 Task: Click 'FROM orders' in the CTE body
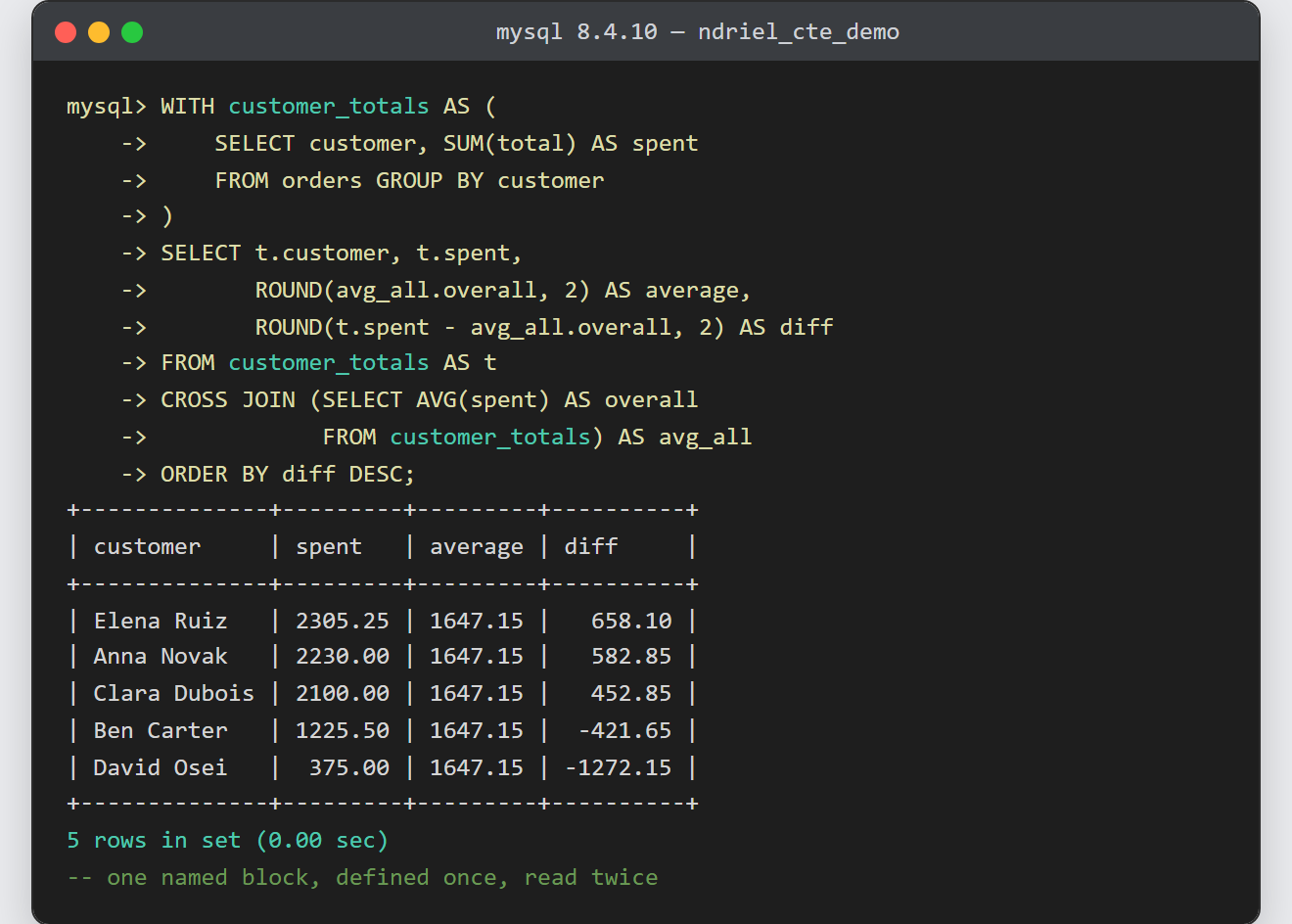(x=289, y=180)
